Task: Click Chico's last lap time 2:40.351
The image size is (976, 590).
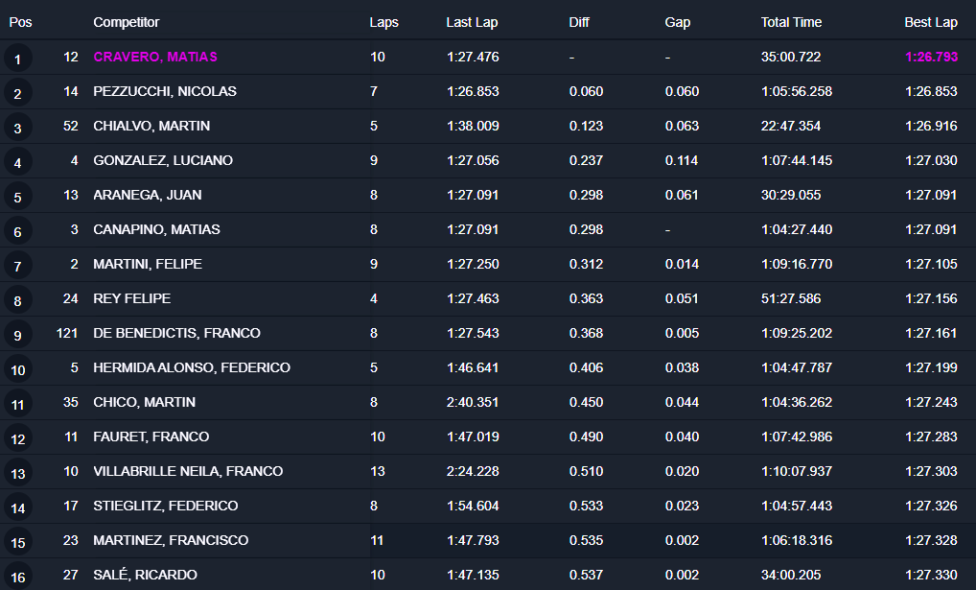Action: 473,402
